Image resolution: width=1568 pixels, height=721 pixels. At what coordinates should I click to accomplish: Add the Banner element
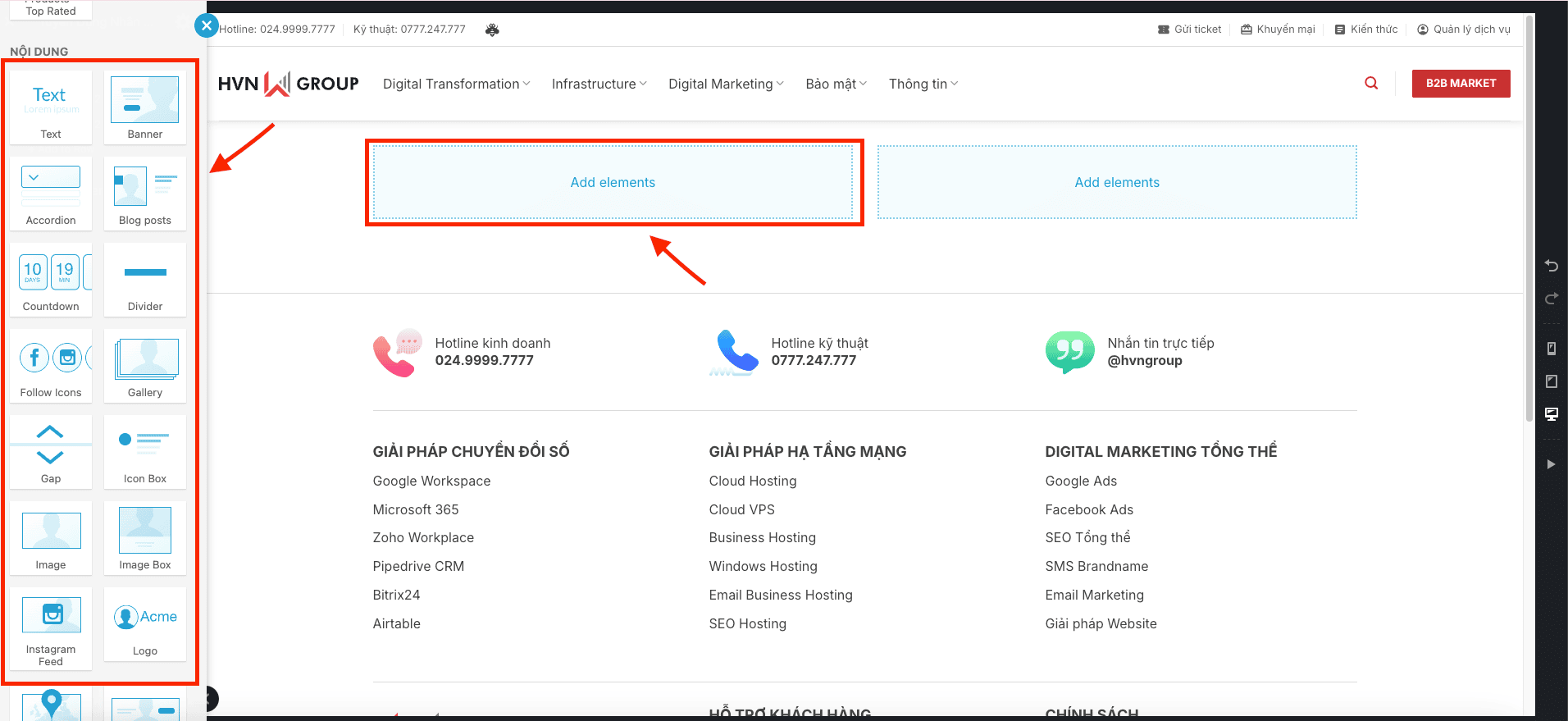coord(145,107)
